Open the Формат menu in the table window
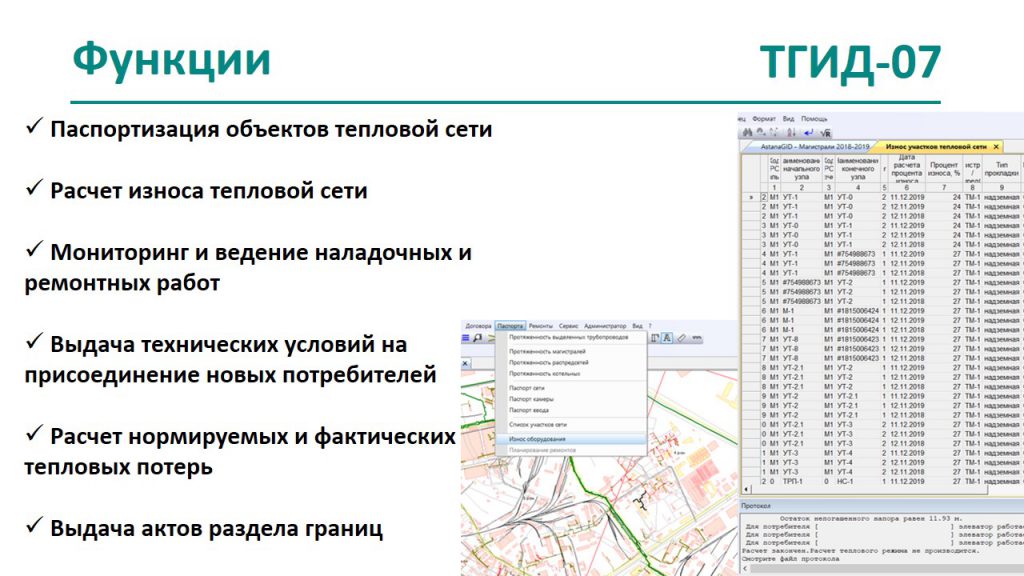This screenshot has height=576, width=1024. click(763, 119)
